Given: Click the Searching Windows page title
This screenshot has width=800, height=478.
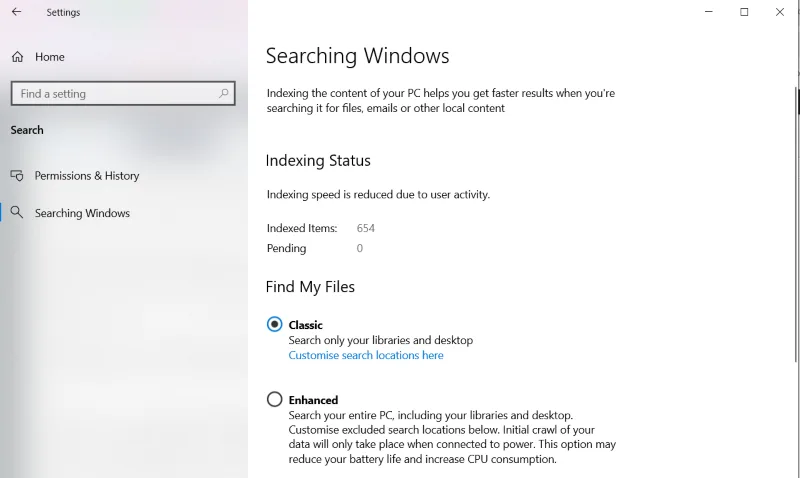Looking at the screenshot, I should (358, 56).
